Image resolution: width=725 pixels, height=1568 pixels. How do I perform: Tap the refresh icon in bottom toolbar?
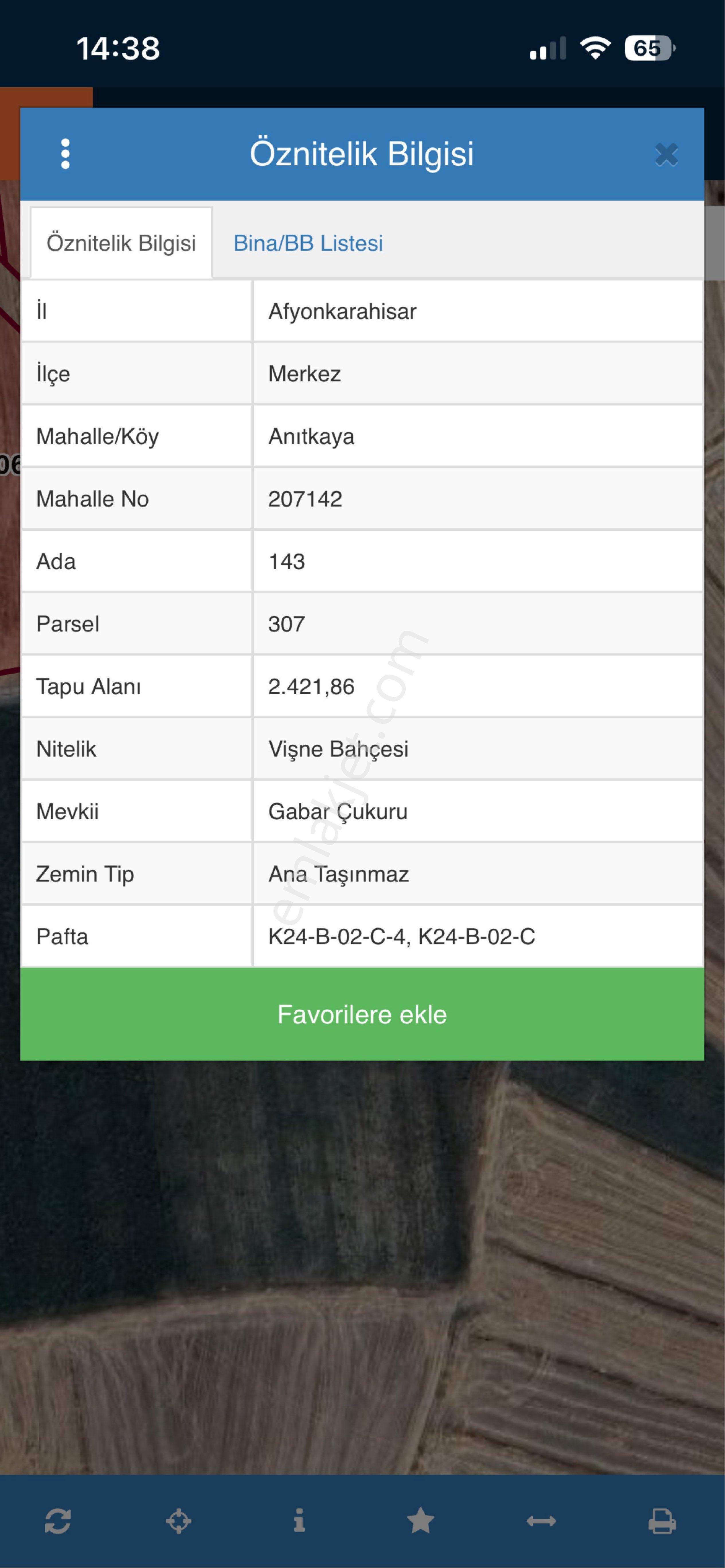tap(58, 1521)
